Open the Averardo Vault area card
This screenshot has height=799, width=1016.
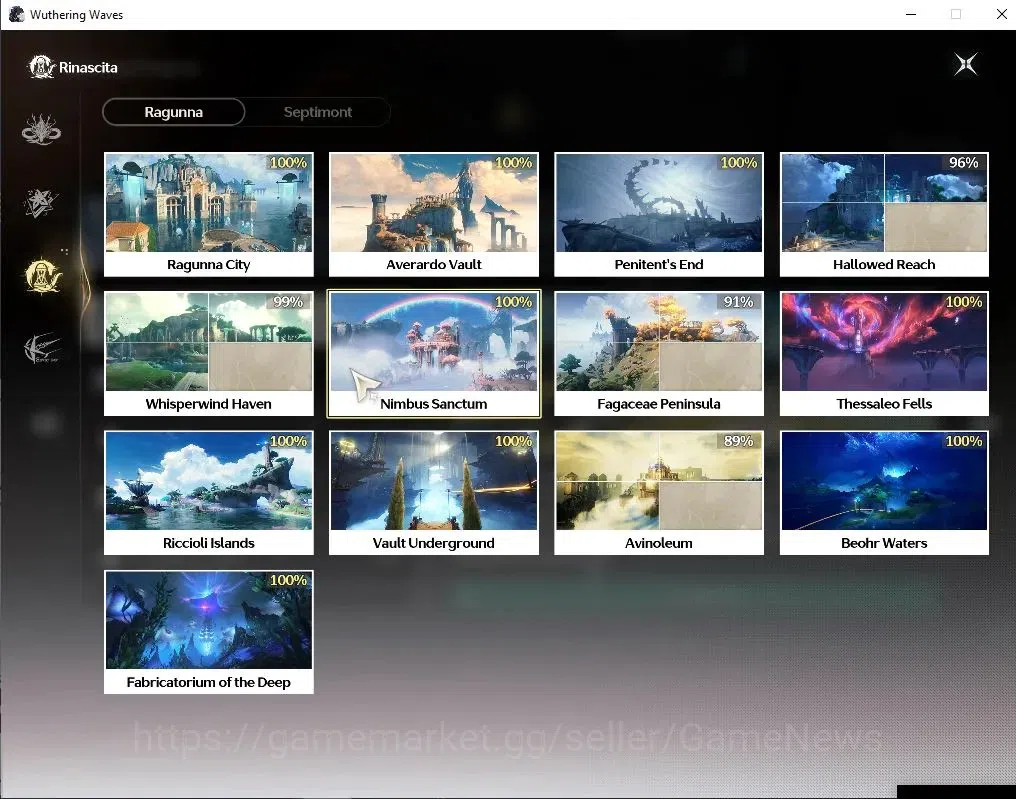point(433,214)
